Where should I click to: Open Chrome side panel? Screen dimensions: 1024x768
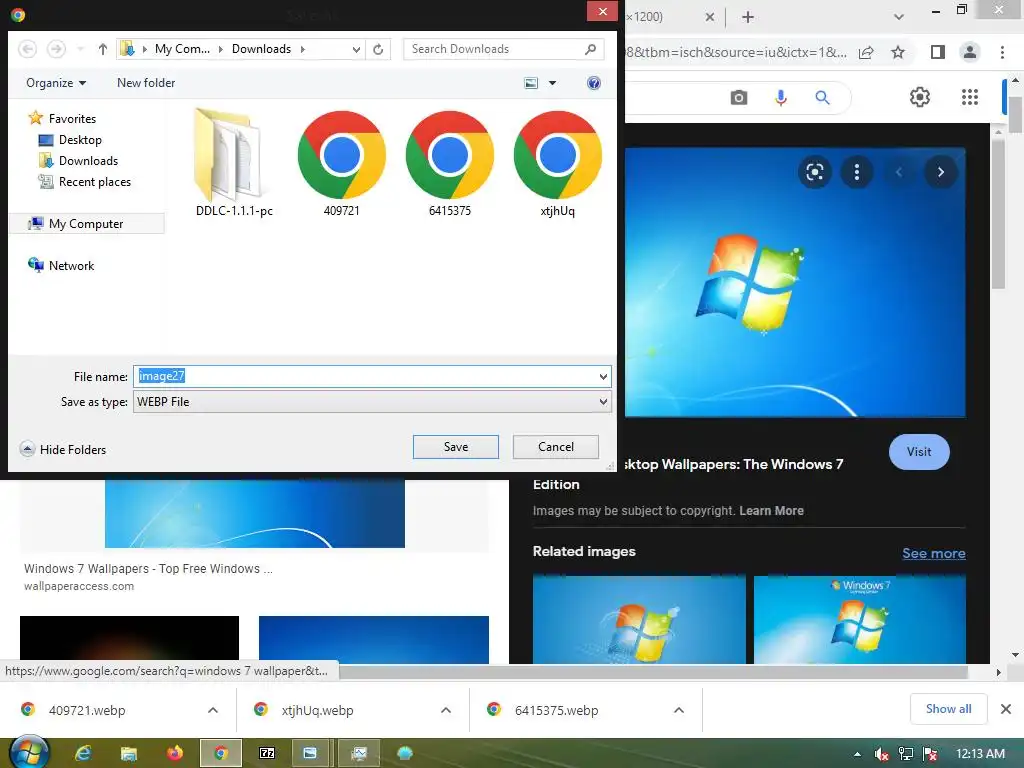[937, 52]
